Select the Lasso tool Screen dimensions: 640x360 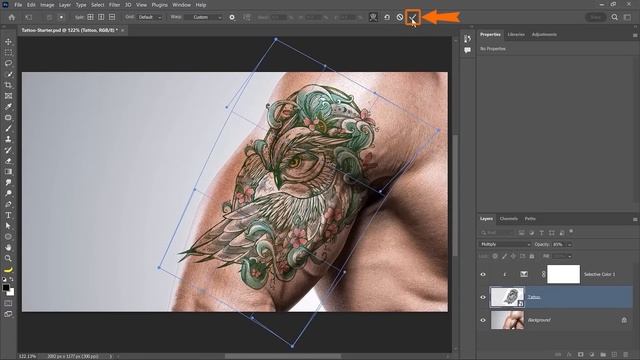click(x=8, y=63)
